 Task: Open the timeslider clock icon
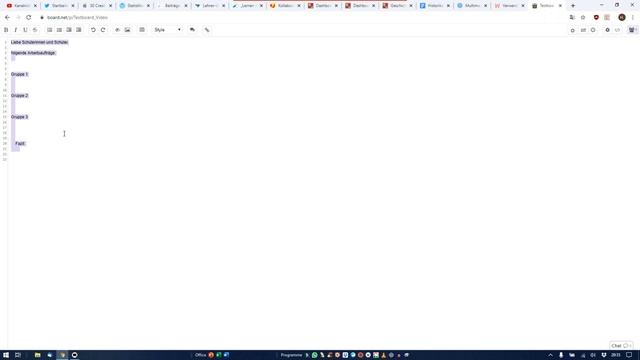pyautogui.click(x=593, y=30)
